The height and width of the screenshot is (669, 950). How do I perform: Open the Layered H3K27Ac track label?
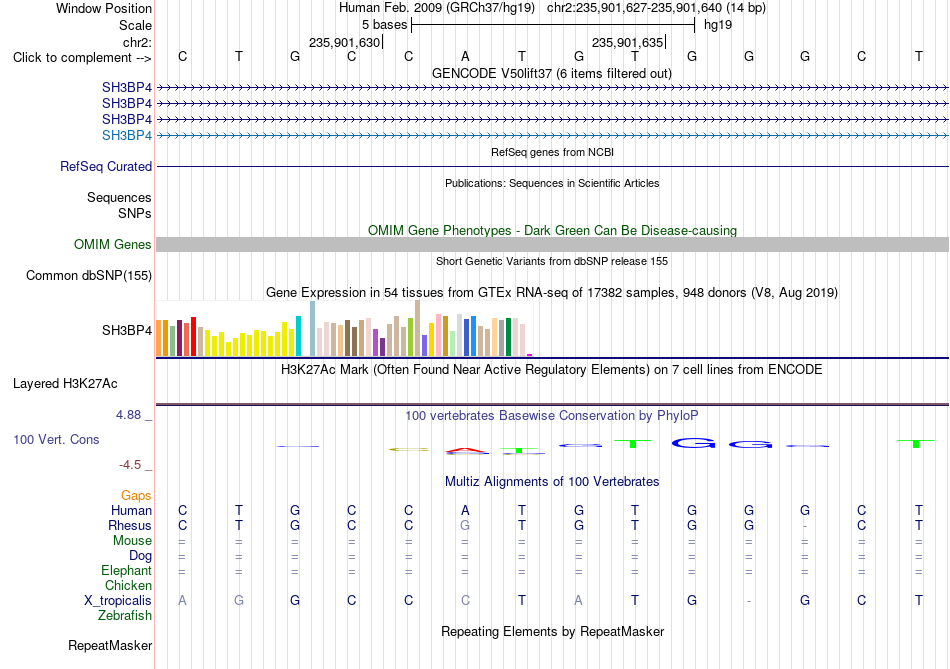(65, 384)
